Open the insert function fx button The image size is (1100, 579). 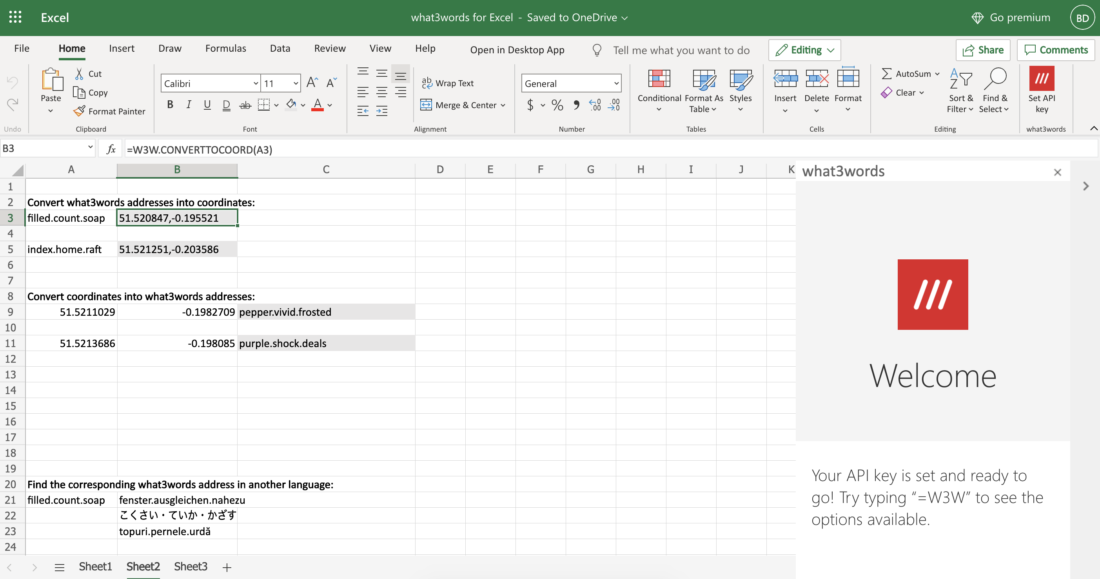coord(111,149)
